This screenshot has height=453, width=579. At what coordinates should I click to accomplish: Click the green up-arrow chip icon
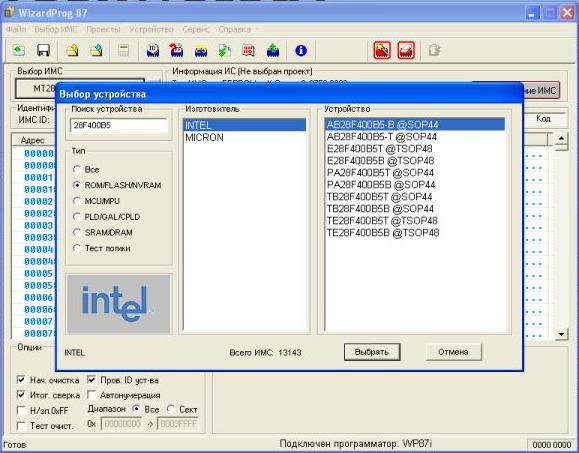[273, 50]
